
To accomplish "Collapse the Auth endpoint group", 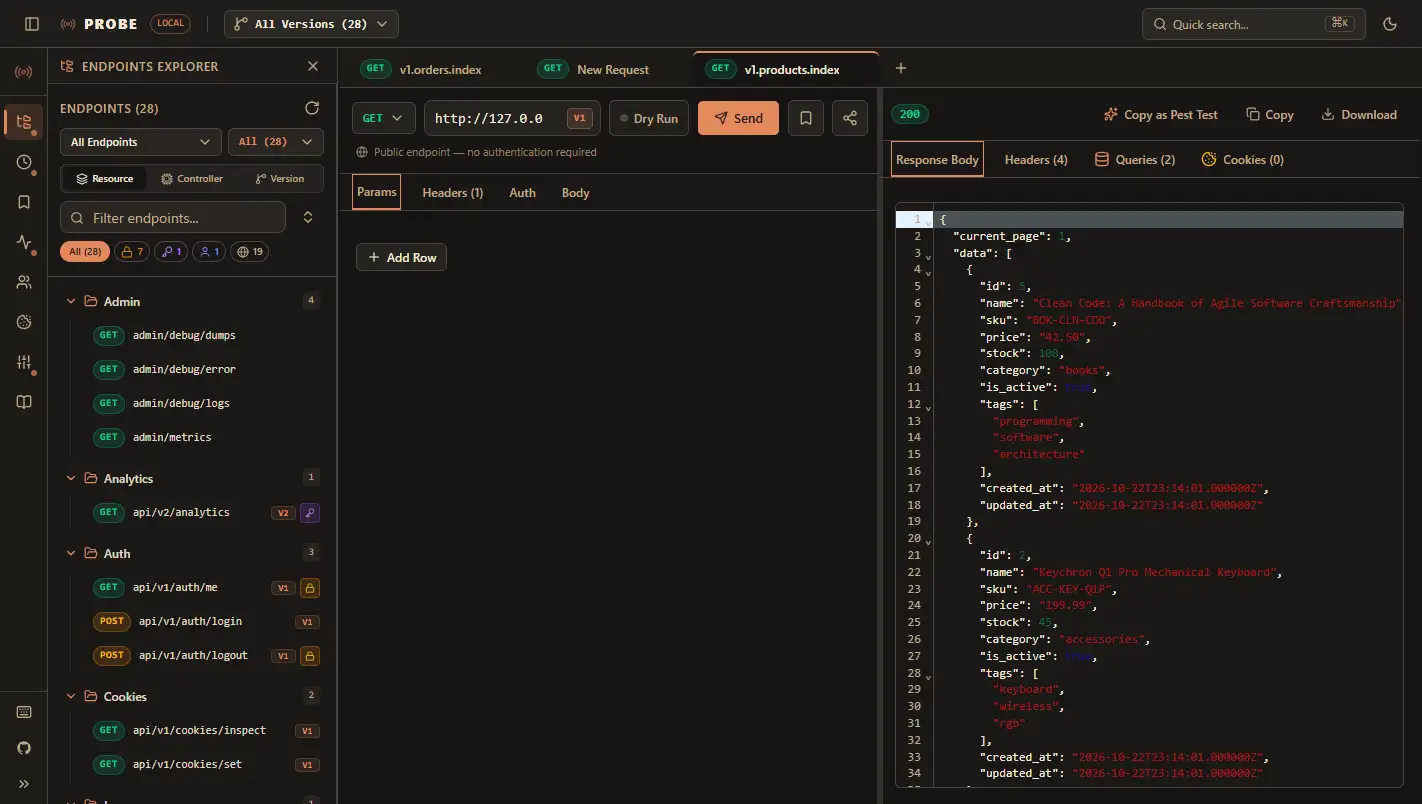I will [71, 553].
